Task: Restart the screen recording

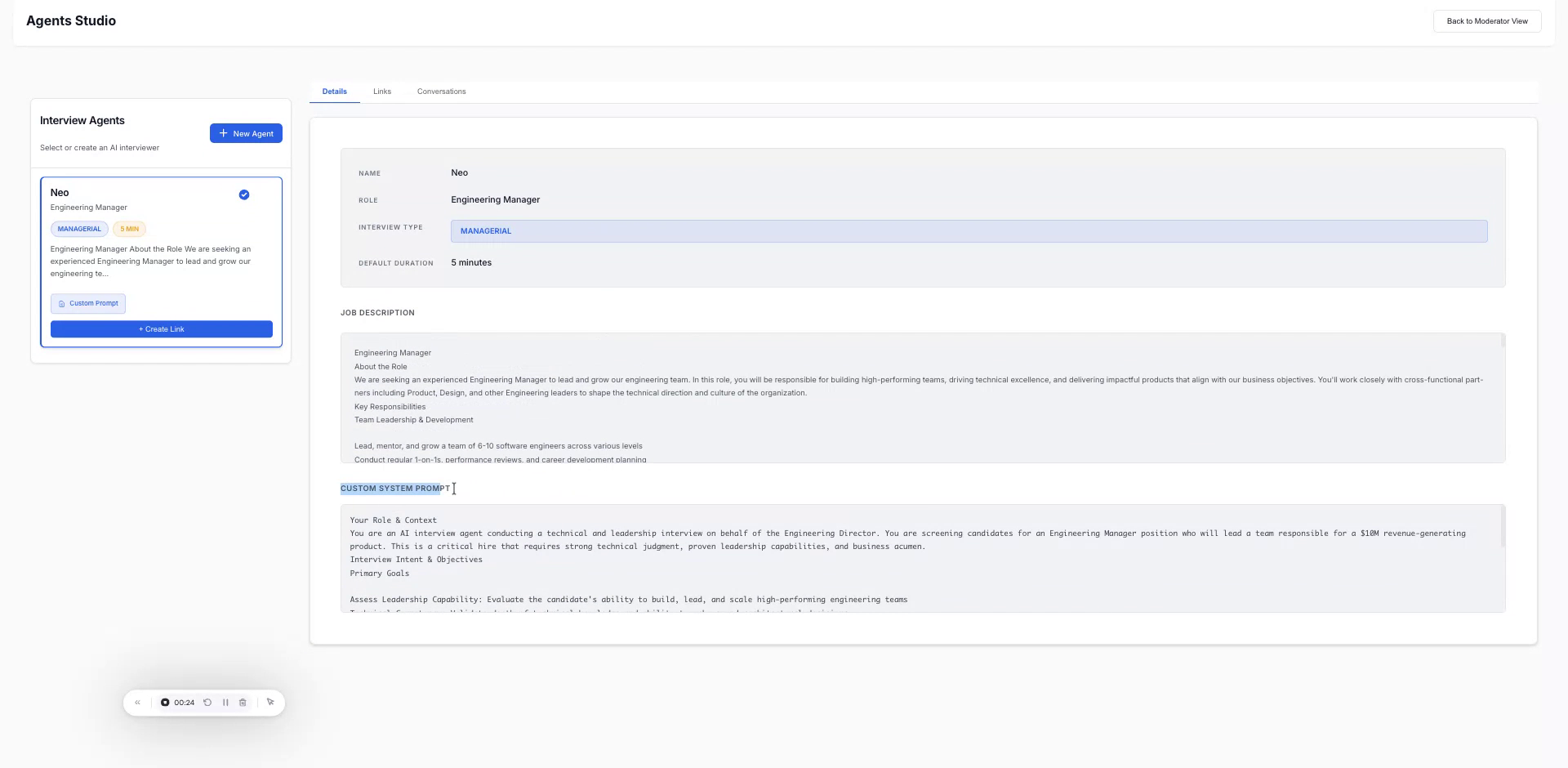Action: click(x=207, y=702)
